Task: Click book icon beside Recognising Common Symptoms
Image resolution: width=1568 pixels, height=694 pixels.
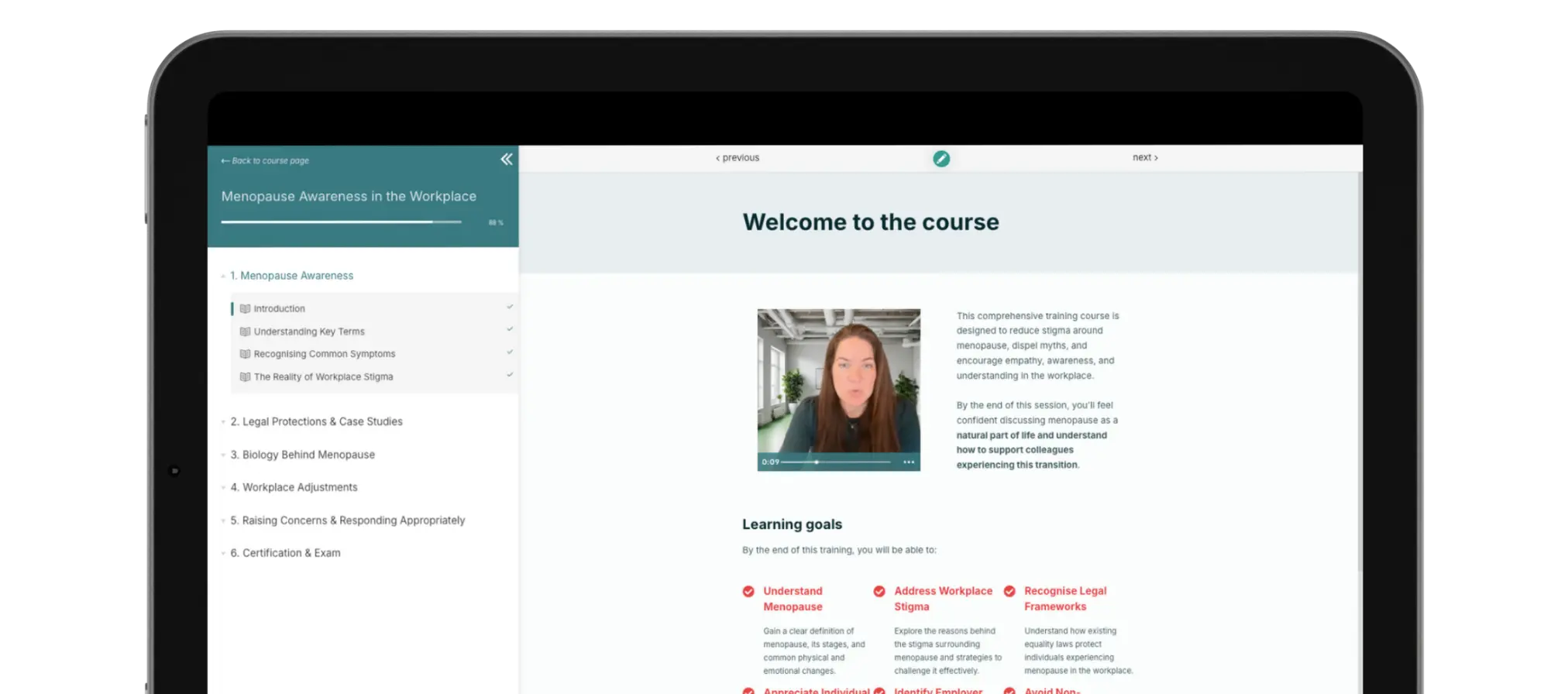Action: point(245,354)
